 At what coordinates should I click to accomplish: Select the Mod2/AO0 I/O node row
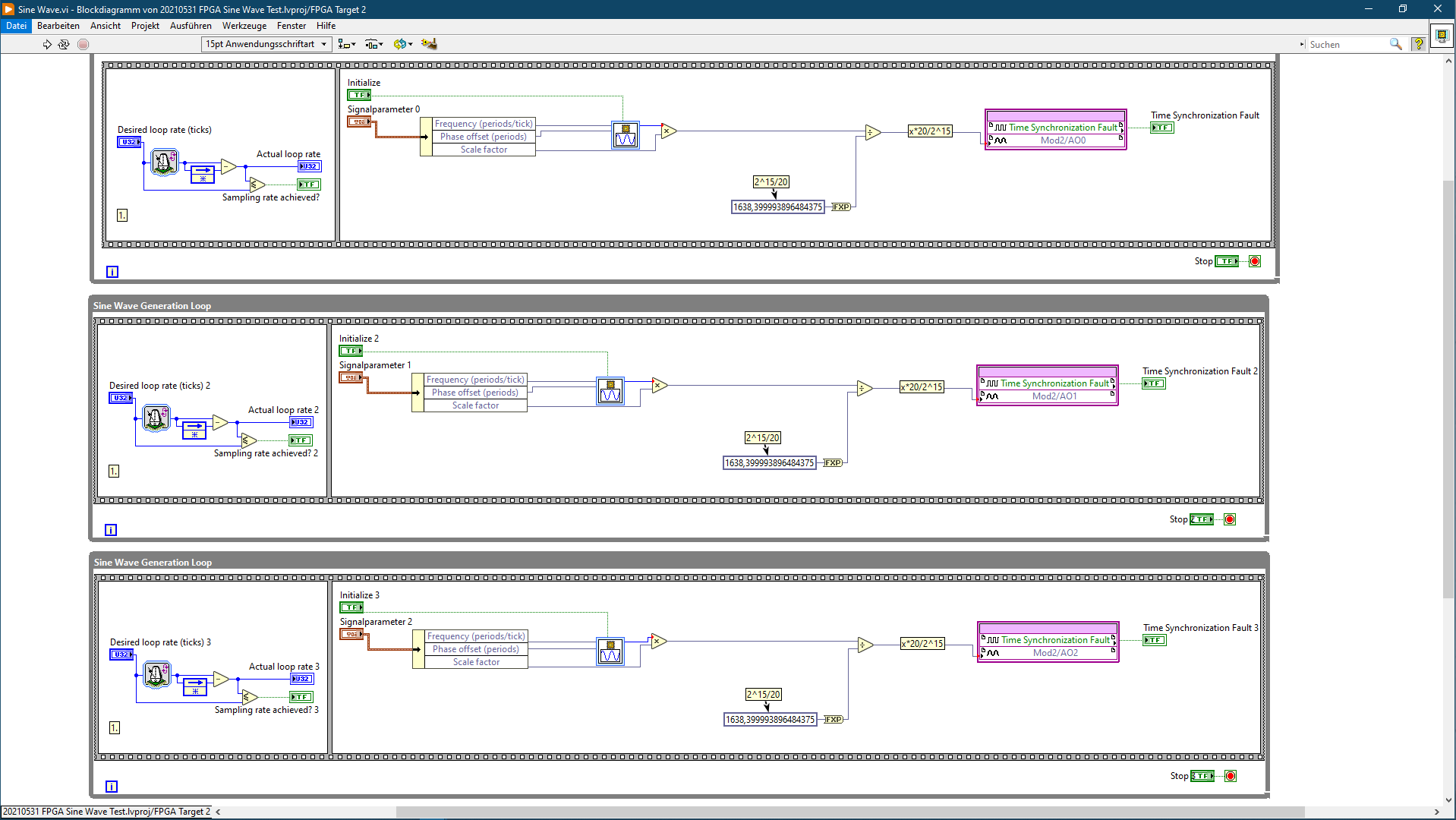tap(1055, 140)
